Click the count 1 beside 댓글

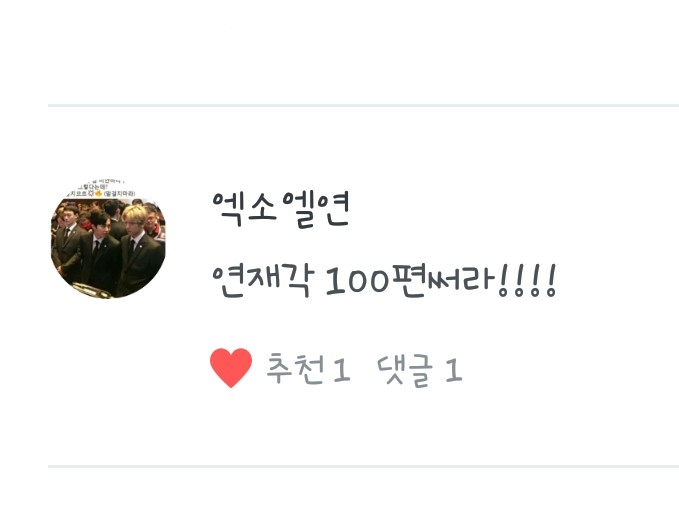pos(454,371)
